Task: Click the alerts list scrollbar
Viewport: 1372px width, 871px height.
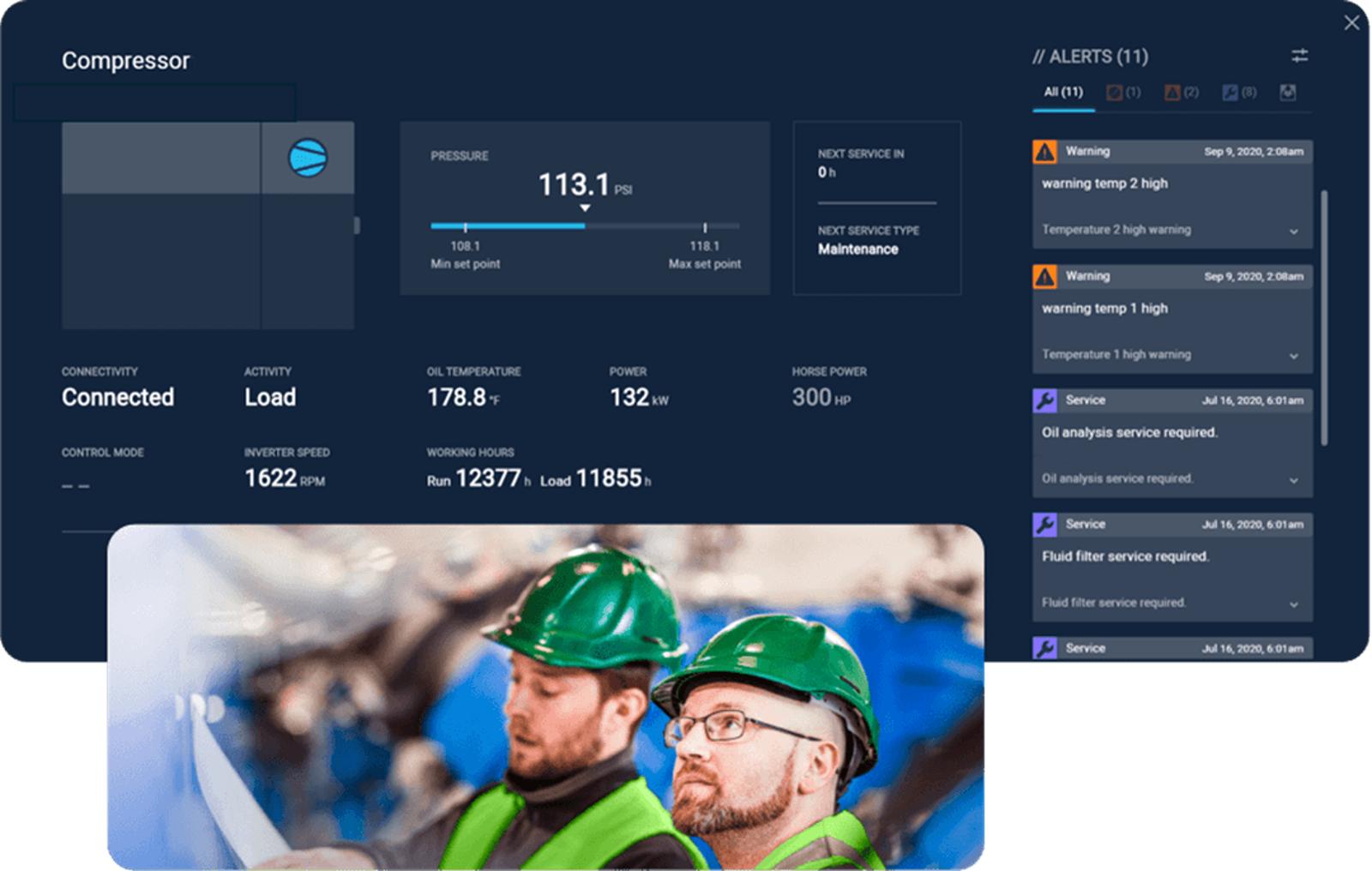Action: coord(1324,317)
